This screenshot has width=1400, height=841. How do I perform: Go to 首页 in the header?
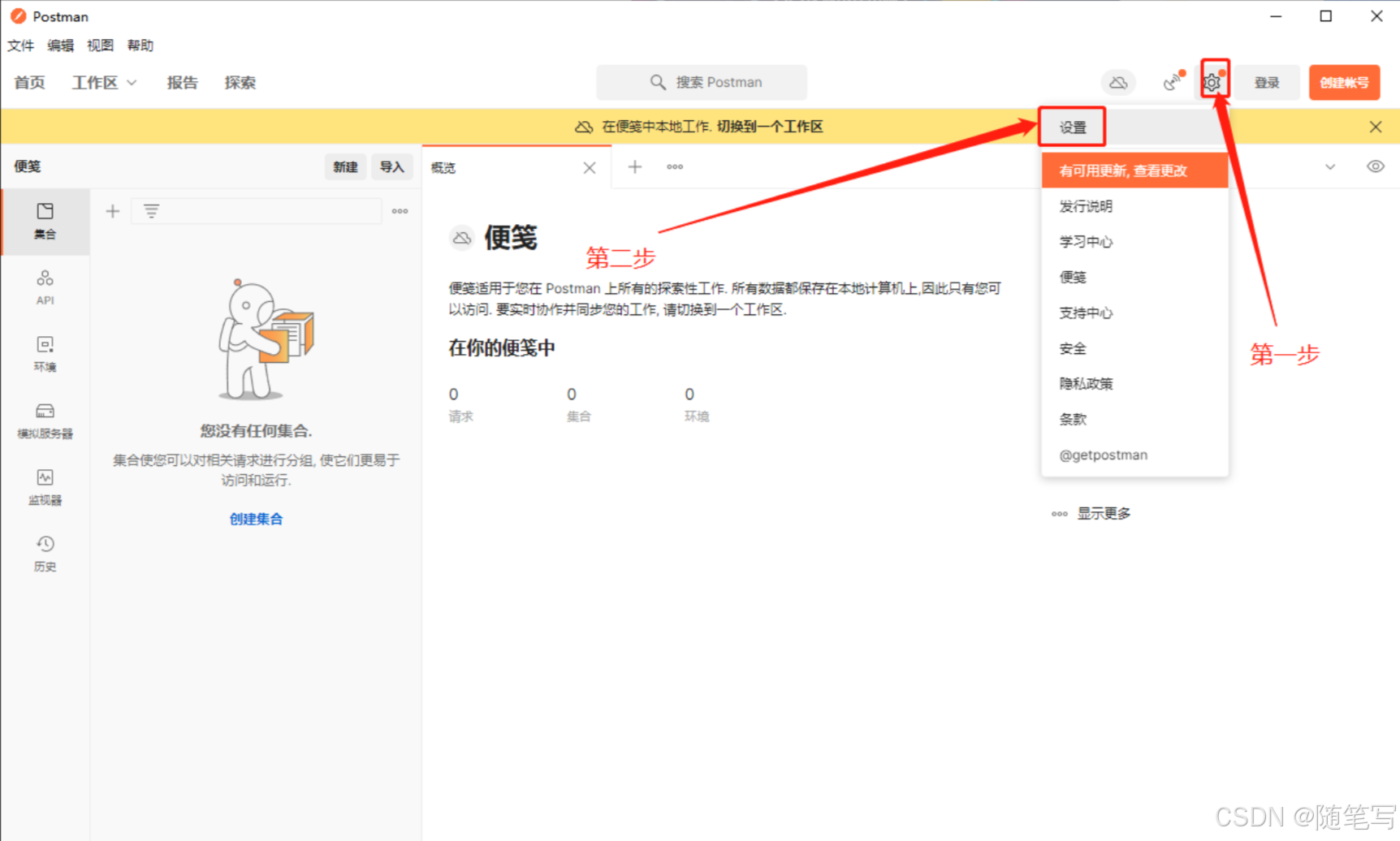point(29,82)
